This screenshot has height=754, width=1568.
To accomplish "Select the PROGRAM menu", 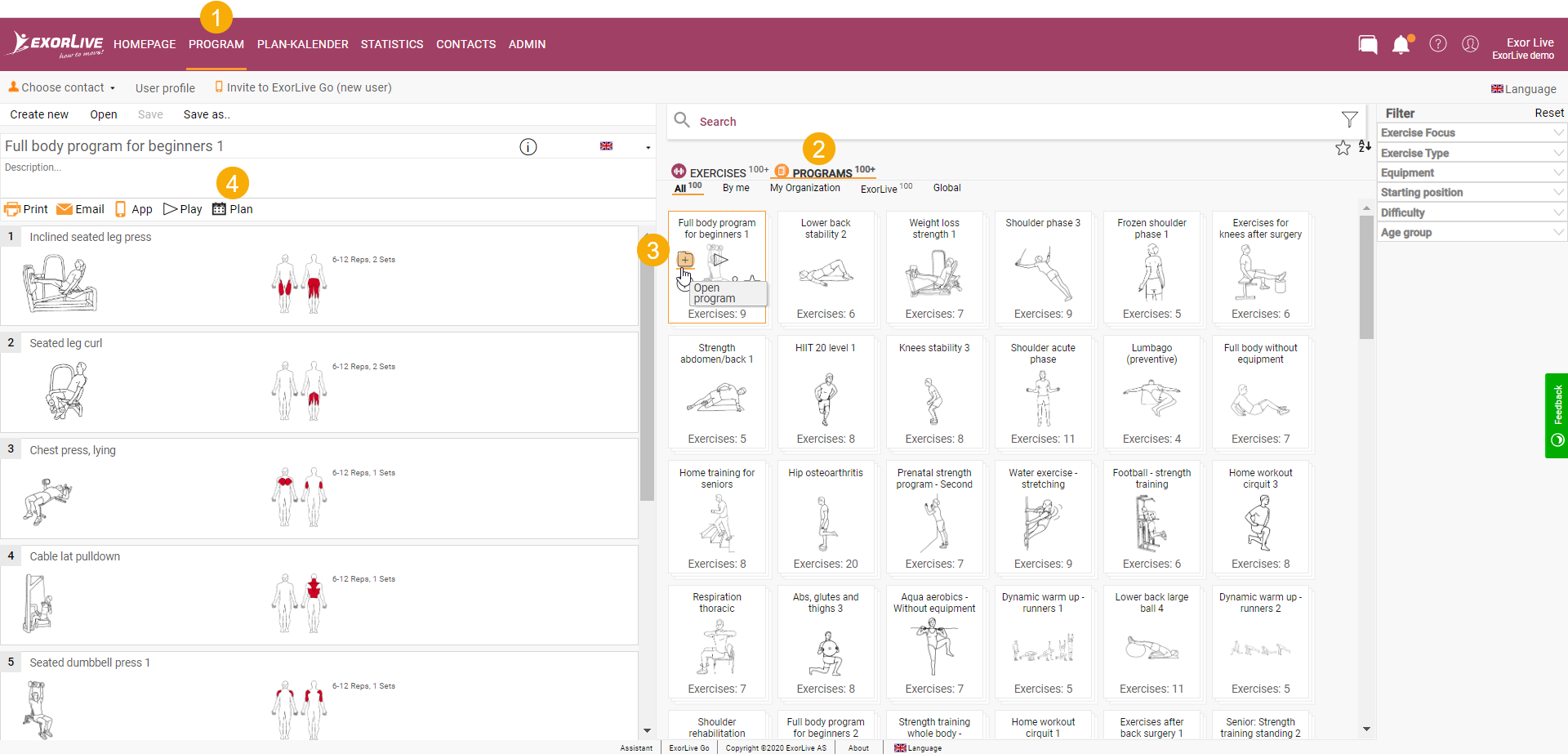I will point(216,44).
